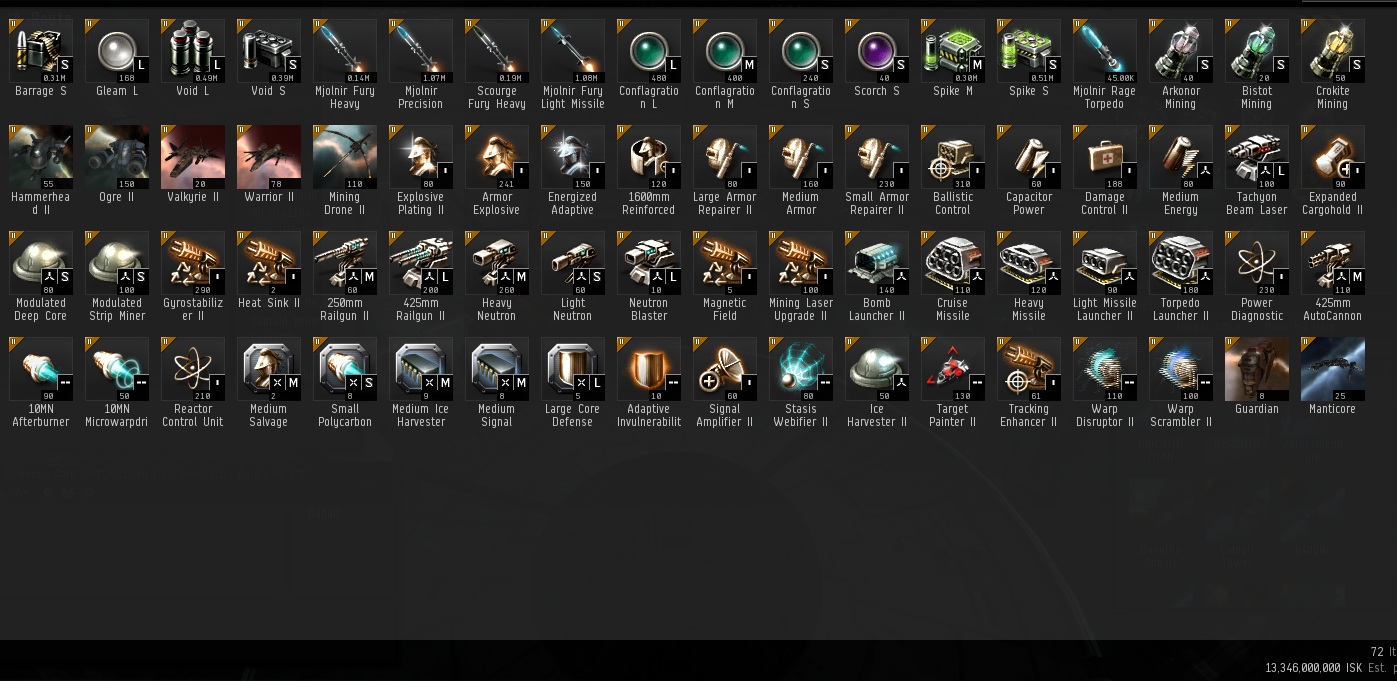Select Stasis Webifier II module

tap(801, 369)
